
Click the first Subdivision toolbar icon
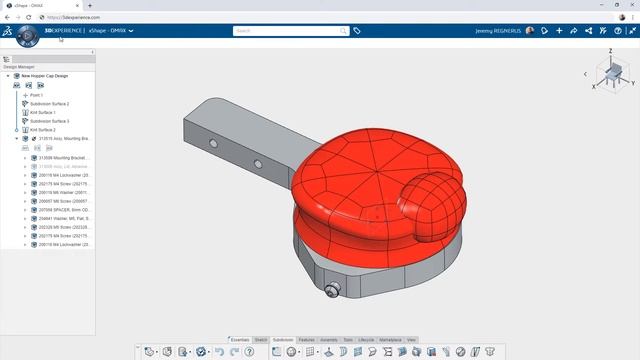276,351
